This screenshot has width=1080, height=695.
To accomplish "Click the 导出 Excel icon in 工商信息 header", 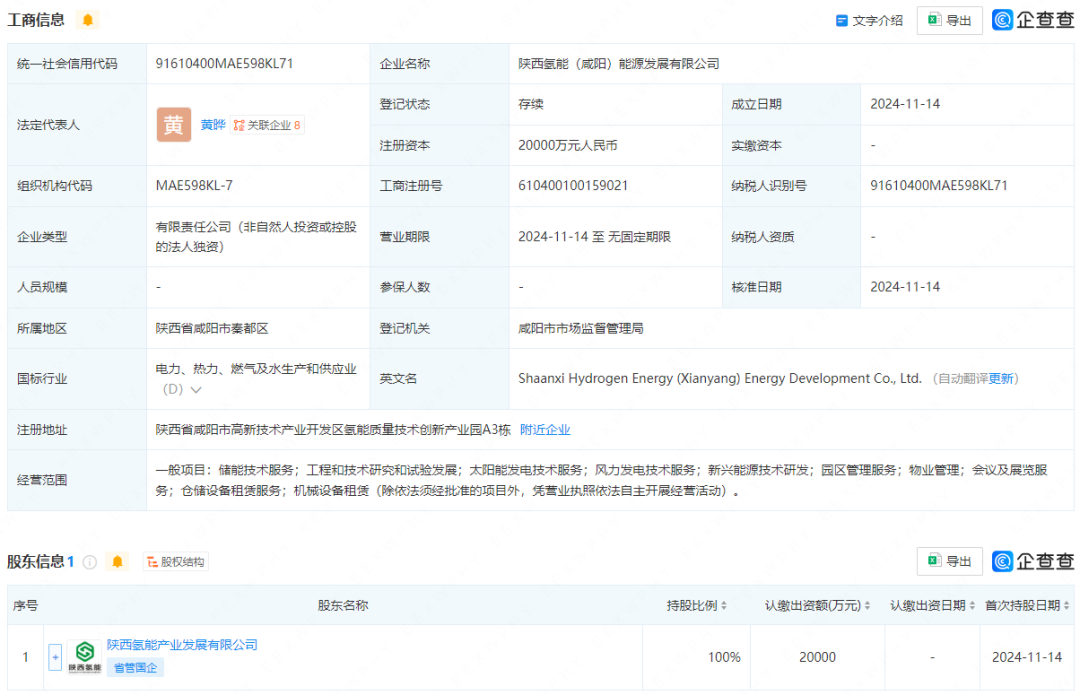I will pos(934,20).
